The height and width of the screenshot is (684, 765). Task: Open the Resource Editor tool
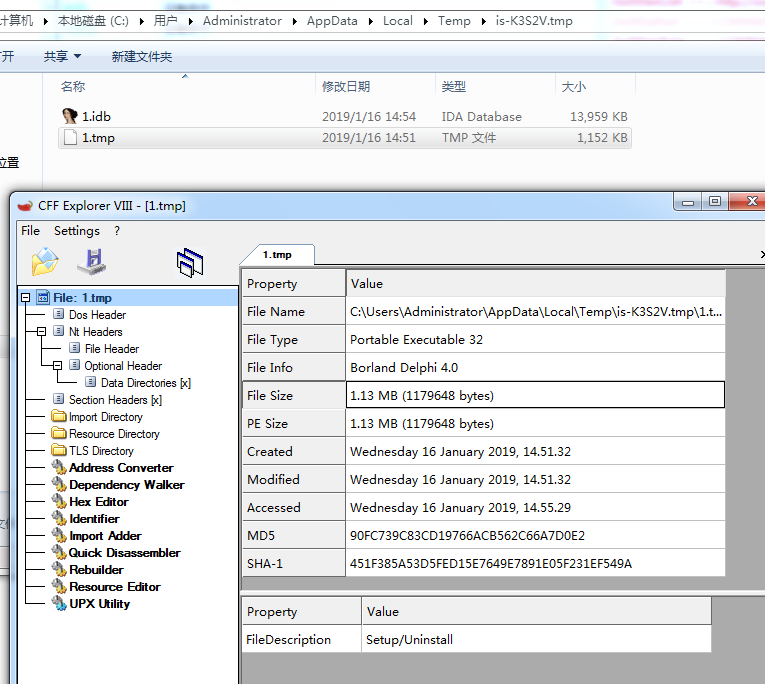(x=115, y=587)
